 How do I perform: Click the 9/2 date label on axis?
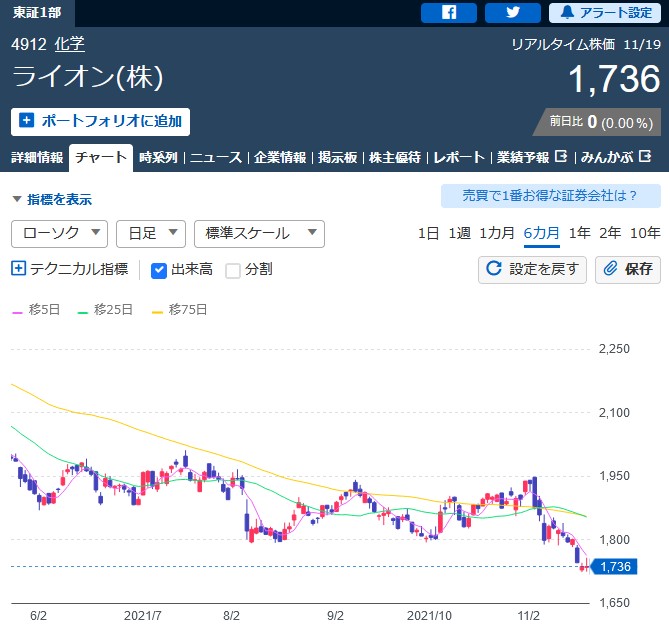pyautogui.click(x=335, y=616)
